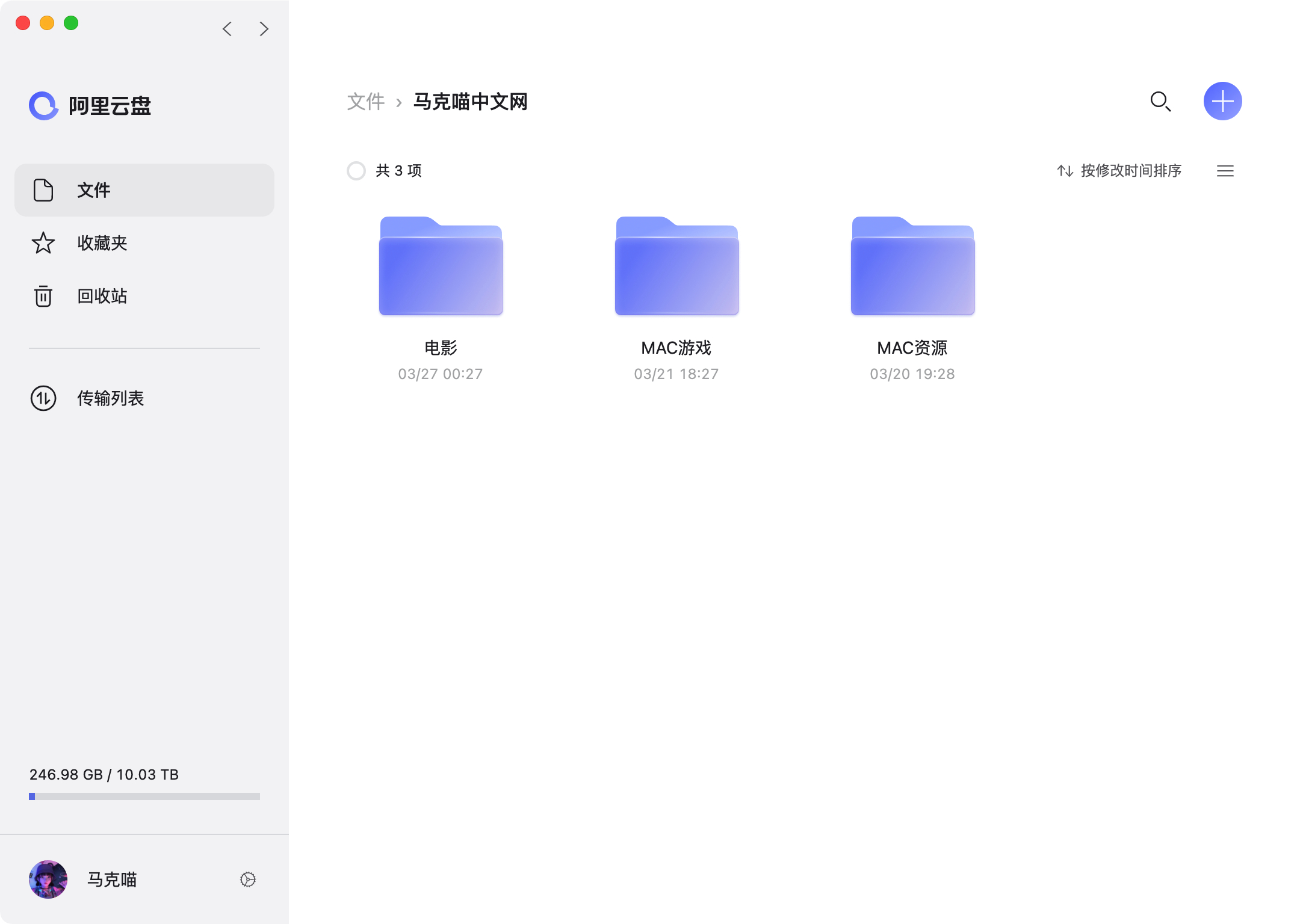Go back with the left arrow
Screen dimensions: 1300x924
click(x=227, y=29)
